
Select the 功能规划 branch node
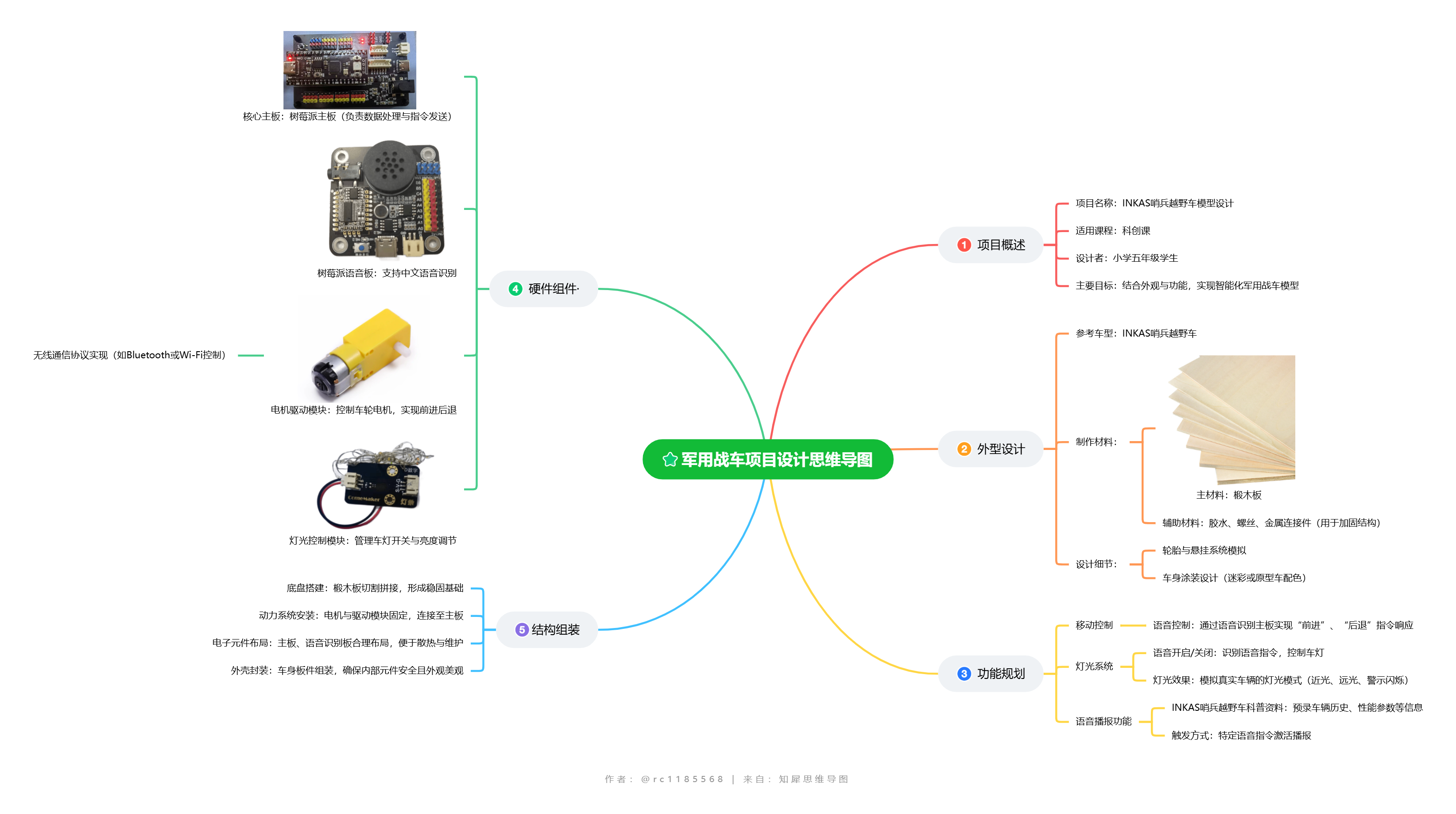990,673
